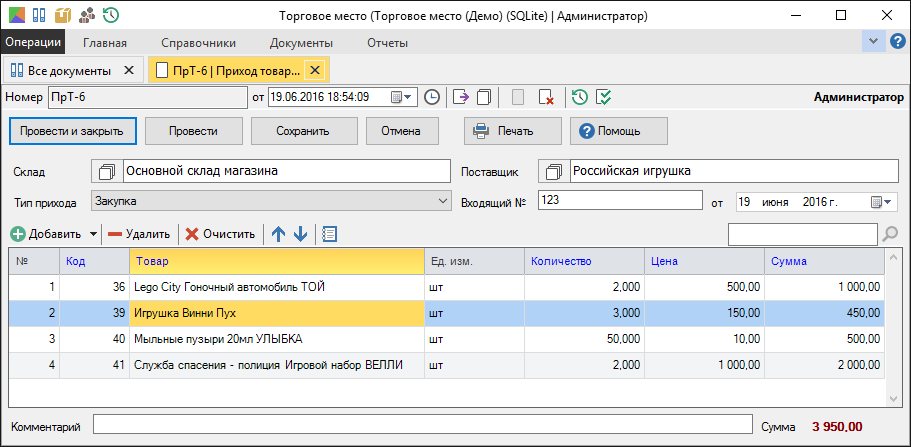Click the Печать button
The height and width of the screenshot is (447, 911).
coord(512,131)
